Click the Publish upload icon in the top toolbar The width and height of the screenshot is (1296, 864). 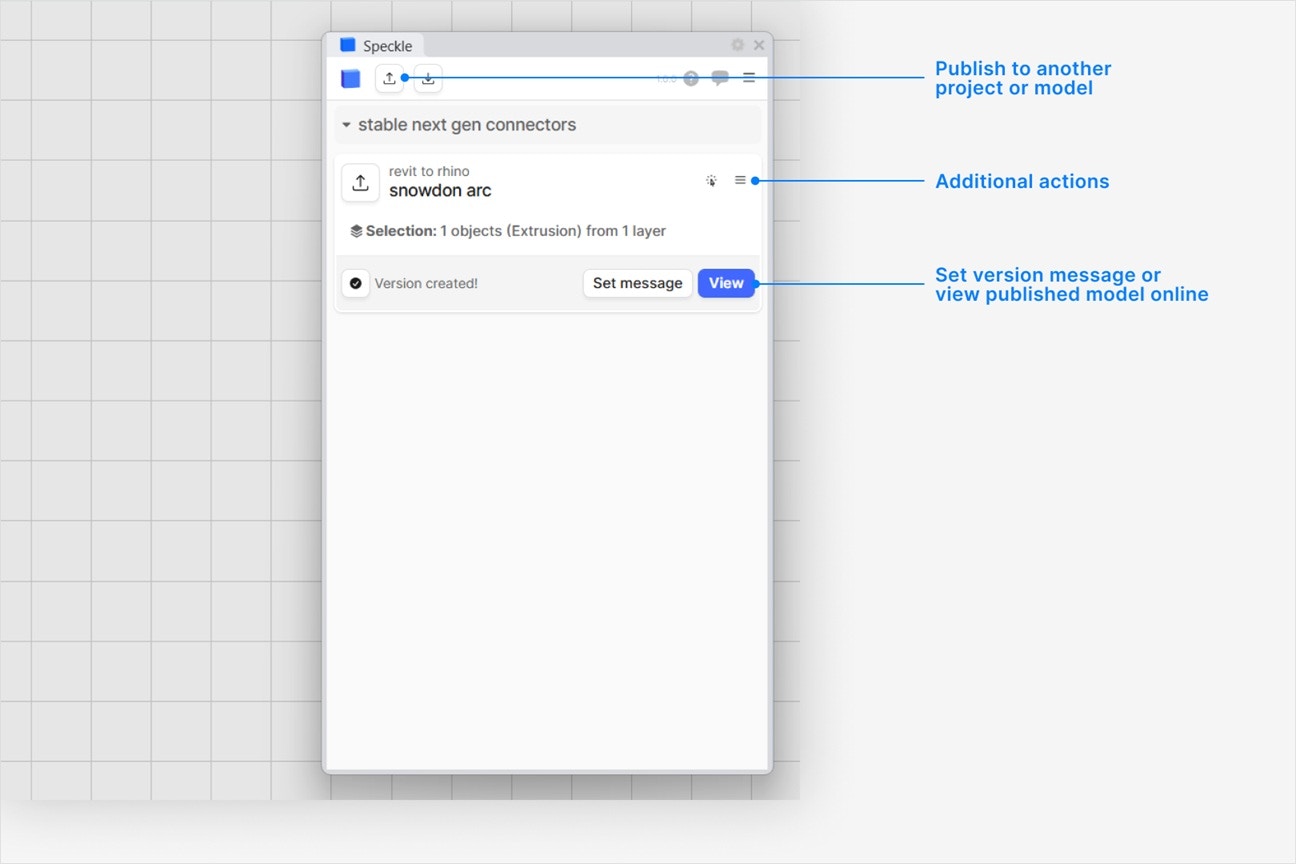(x=389, y=78)
